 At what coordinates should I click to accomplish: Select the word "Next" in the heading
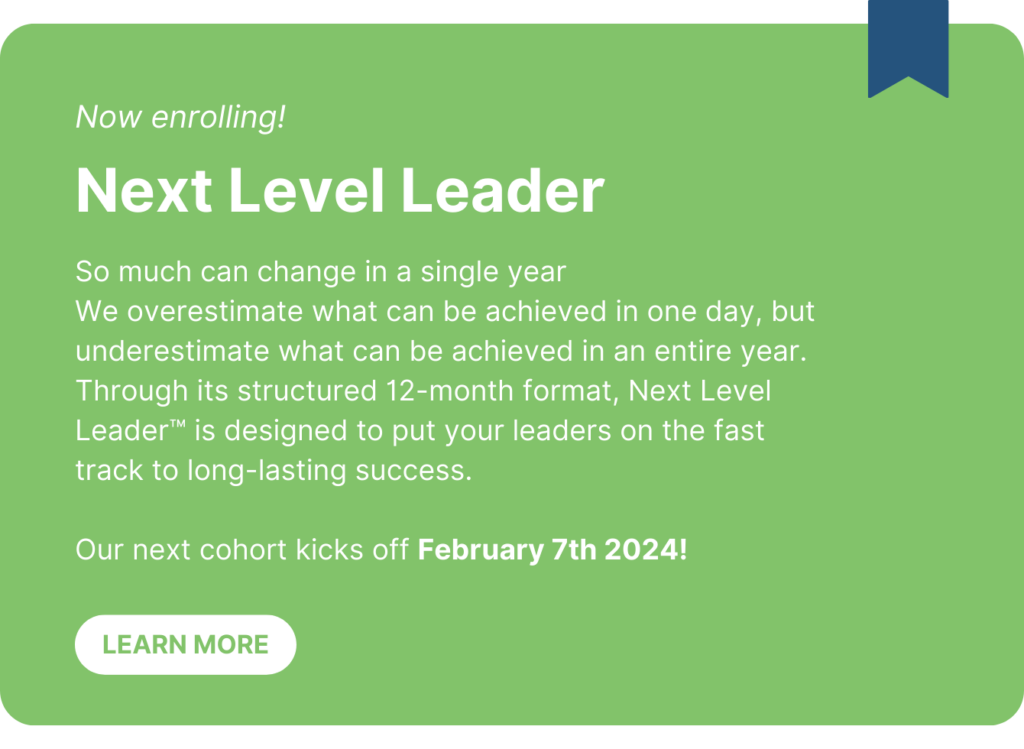(x=140, y=190)
